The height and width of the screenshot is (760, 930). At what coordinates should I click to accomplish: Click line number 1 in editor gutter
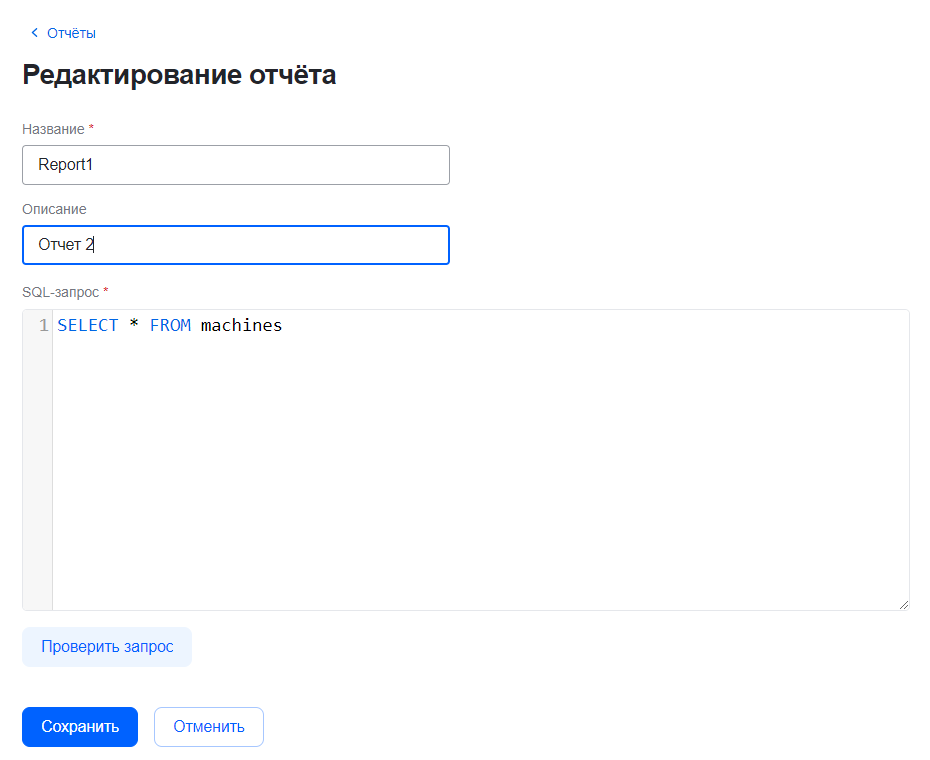click(x=43, y=326)
